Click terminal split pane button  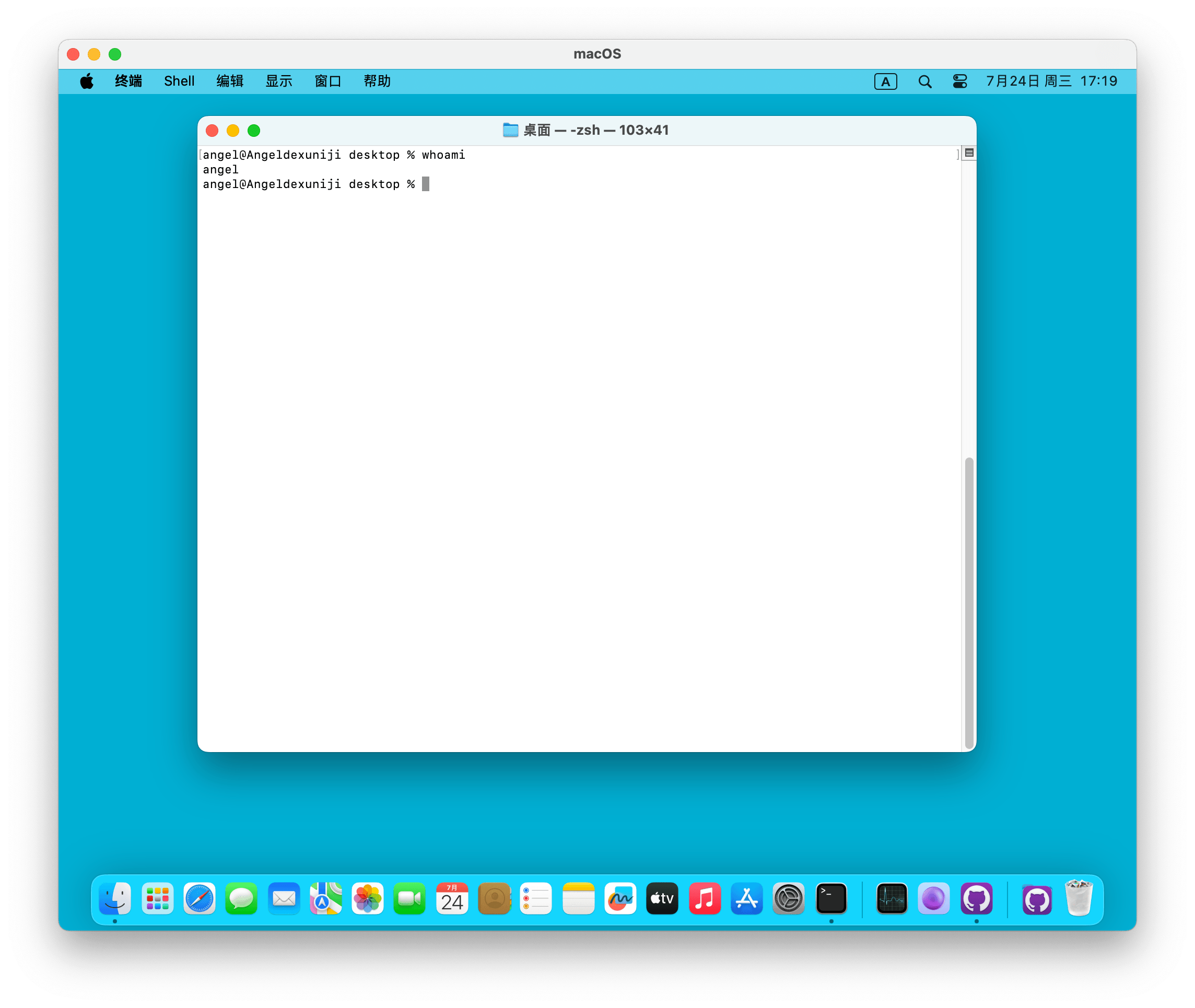pos(969,153)
